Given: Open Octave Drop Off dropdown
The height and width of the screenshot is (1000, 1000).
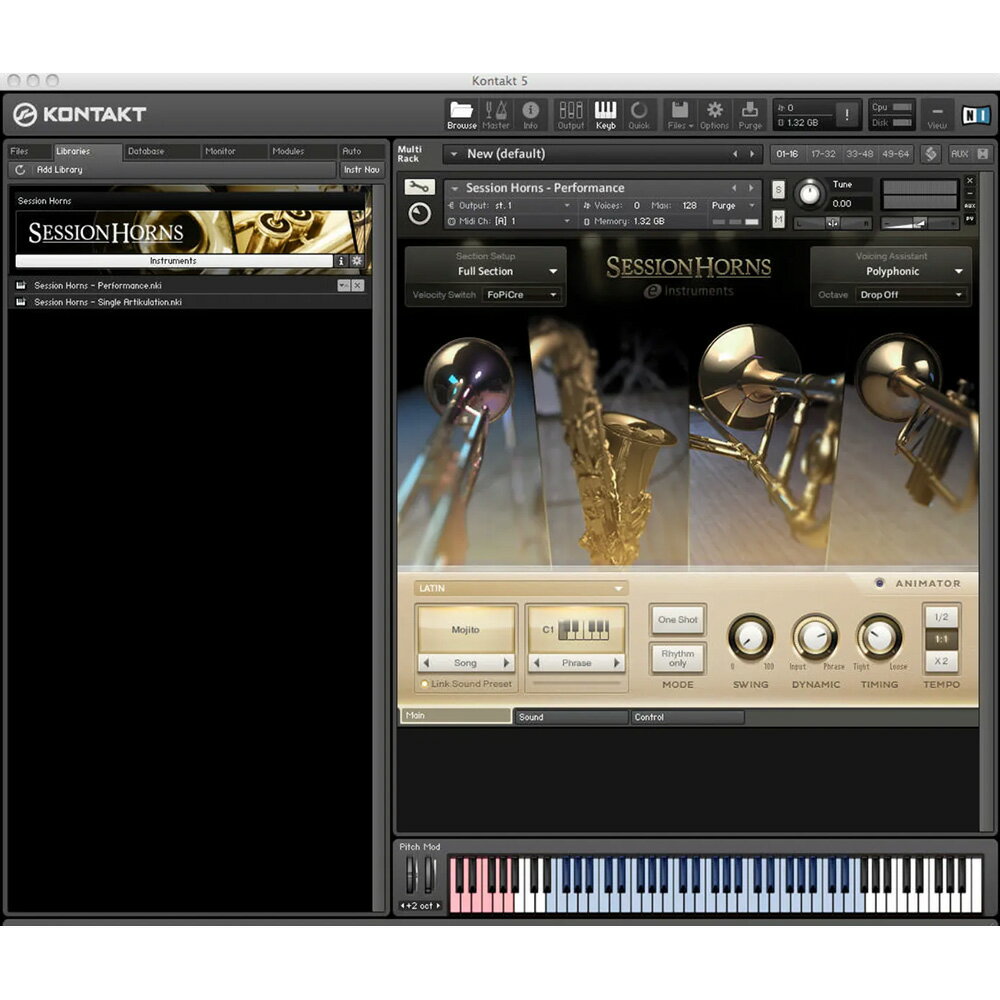Looking at the screenshot, I should click(910, 295).
